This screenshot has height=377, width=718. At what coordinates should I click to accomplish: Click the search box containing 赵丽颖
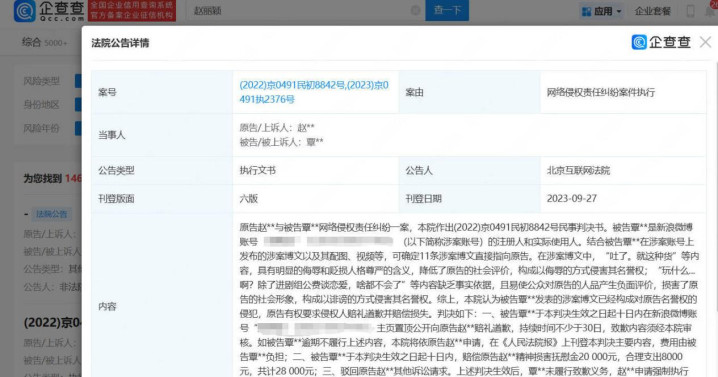click(305, 10)
